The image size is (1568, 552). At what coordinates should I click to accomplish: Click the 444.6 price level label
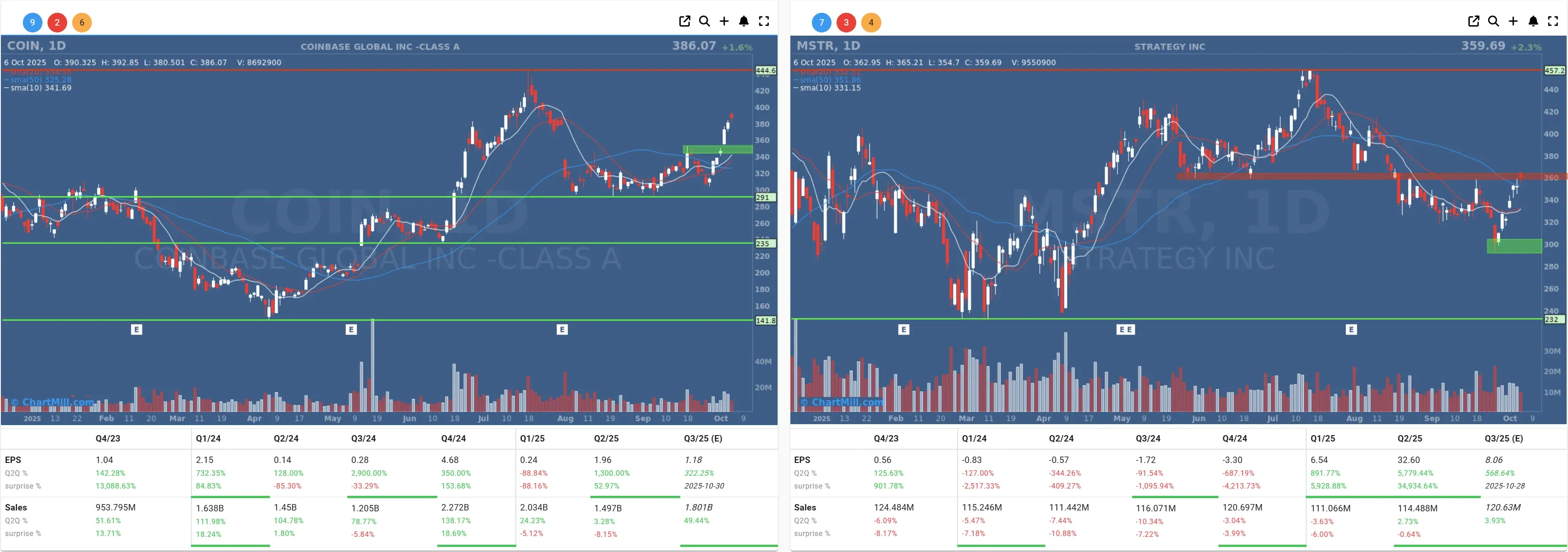765,71
